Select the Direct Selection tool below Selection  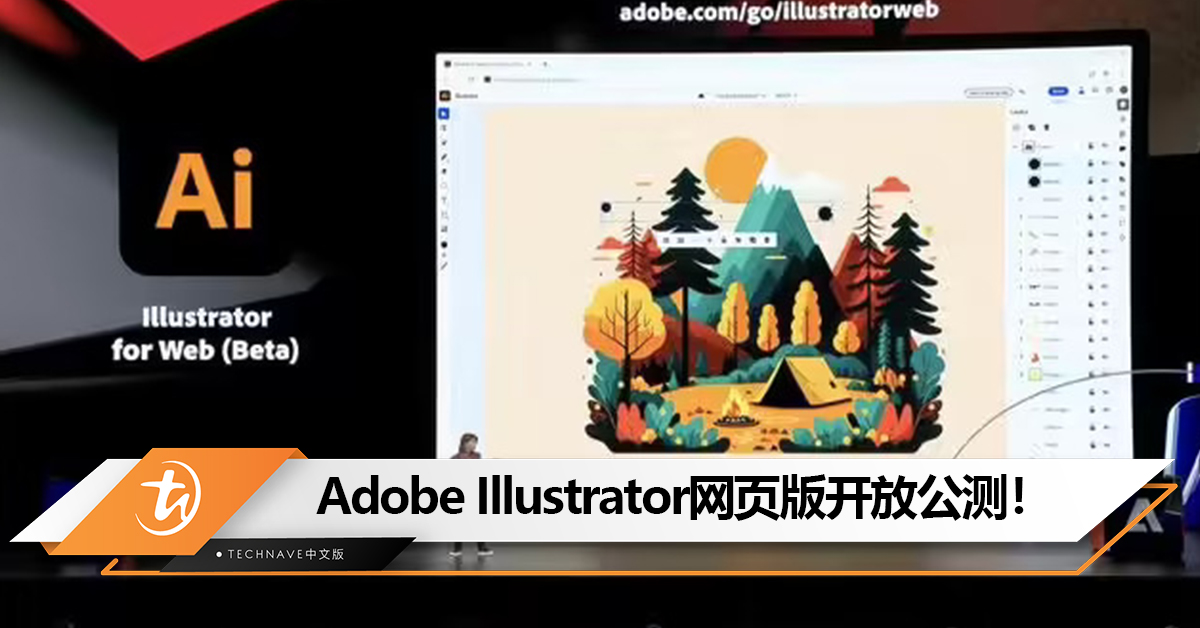444,128
